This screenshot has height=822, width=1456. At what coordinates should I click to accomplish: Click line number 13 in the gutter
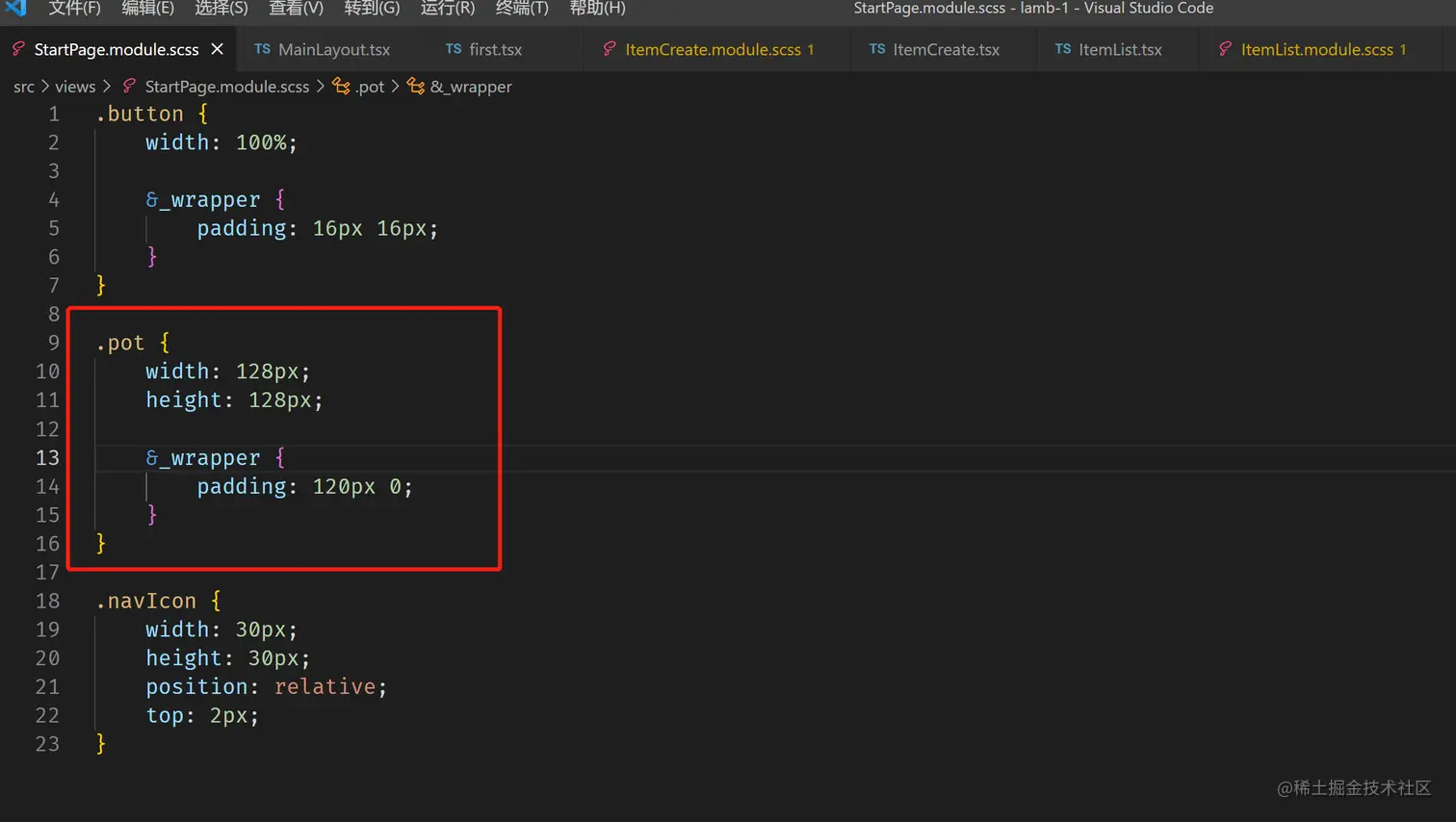point(47,458)
